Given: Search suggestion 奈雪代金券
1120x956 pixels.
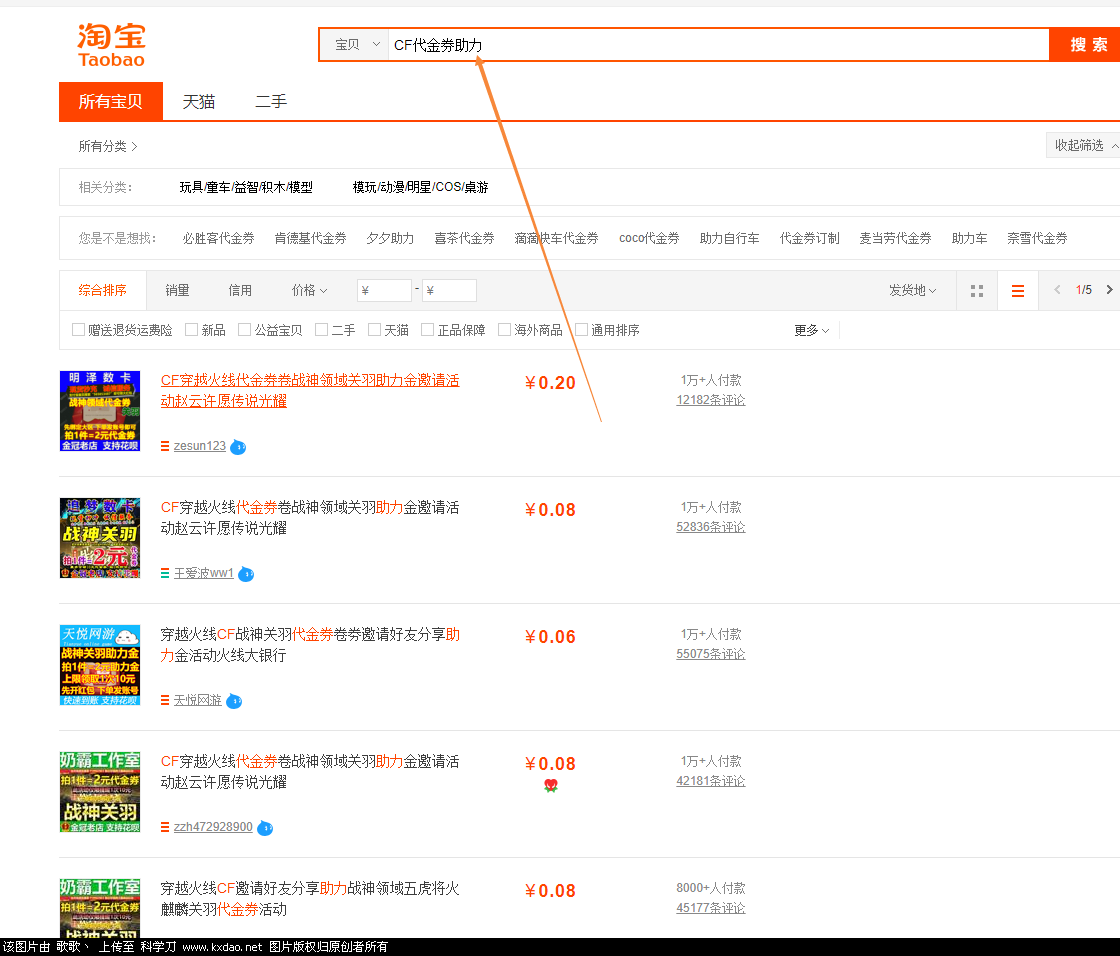Looking at the screenshot, I should pyautogui.click(x=1037, y=238).
